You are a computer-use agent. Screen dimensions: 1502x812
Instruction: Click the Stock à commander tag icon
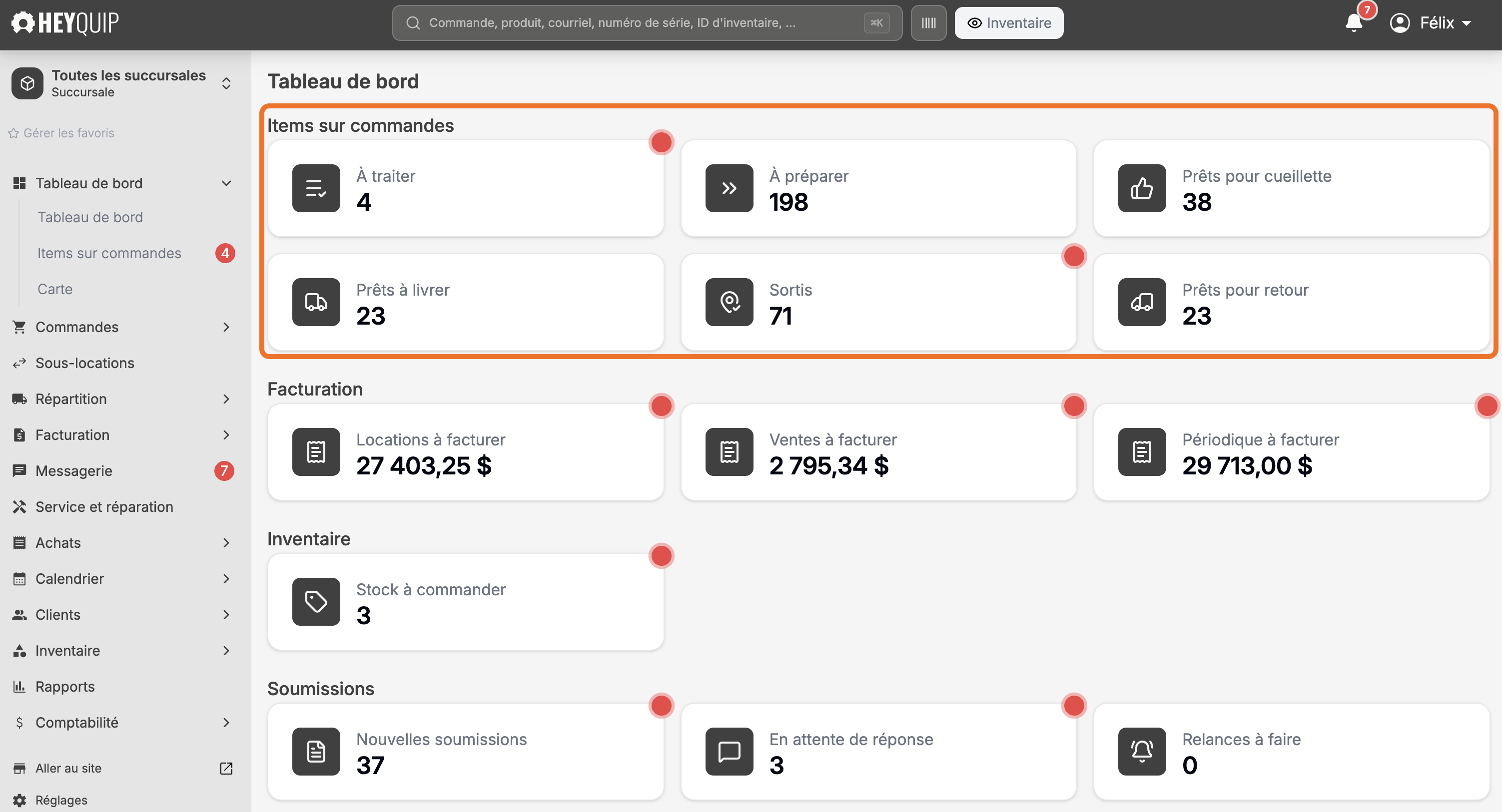click(316, 602)
